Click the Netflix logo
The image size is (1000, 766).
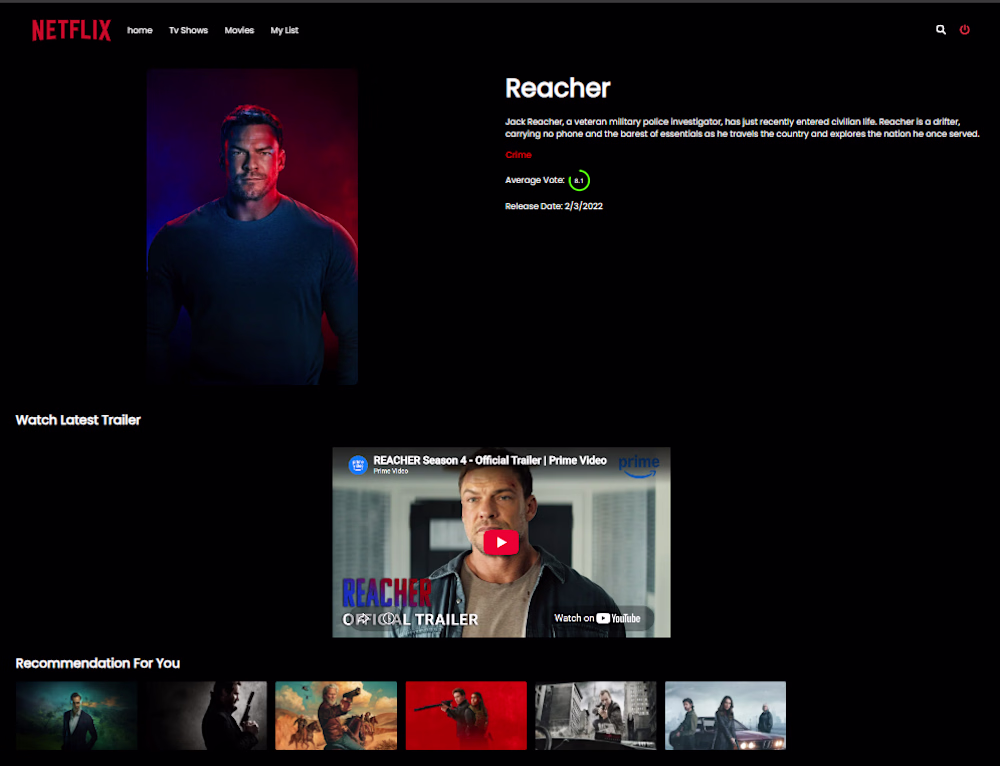point(71,30)
